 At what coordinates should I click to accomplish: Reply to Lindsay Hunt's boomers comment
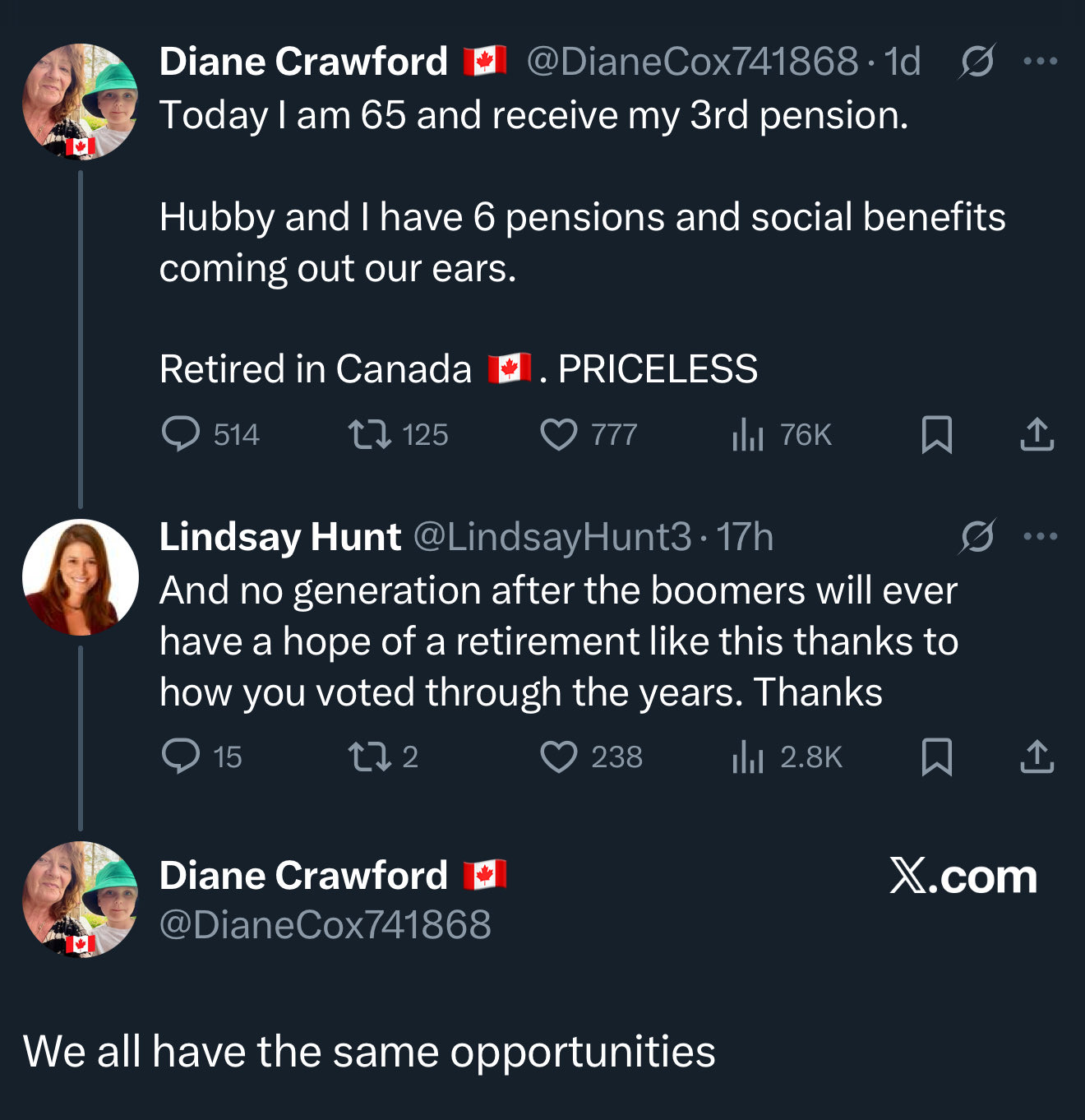pyautogui.click(x=201, y=757)
